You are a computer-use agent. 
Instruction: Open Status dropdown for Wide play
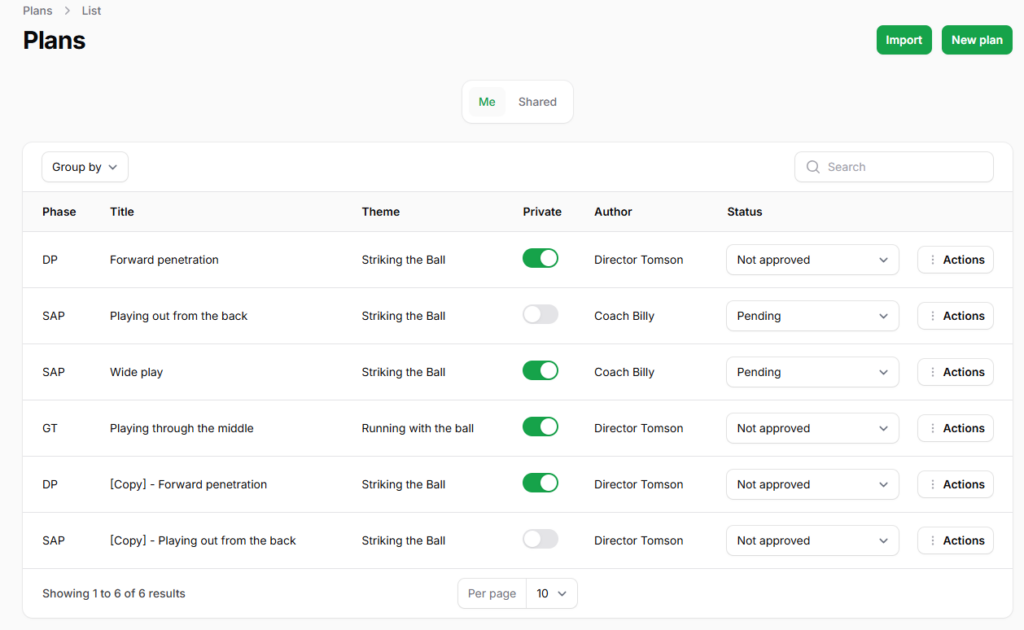(x=811, y=372)
